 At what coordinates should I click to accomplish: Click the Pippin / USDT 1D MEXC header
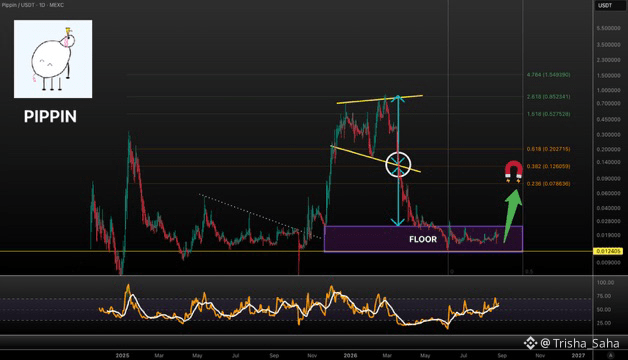pyautogui.click(x=32, y=5)
